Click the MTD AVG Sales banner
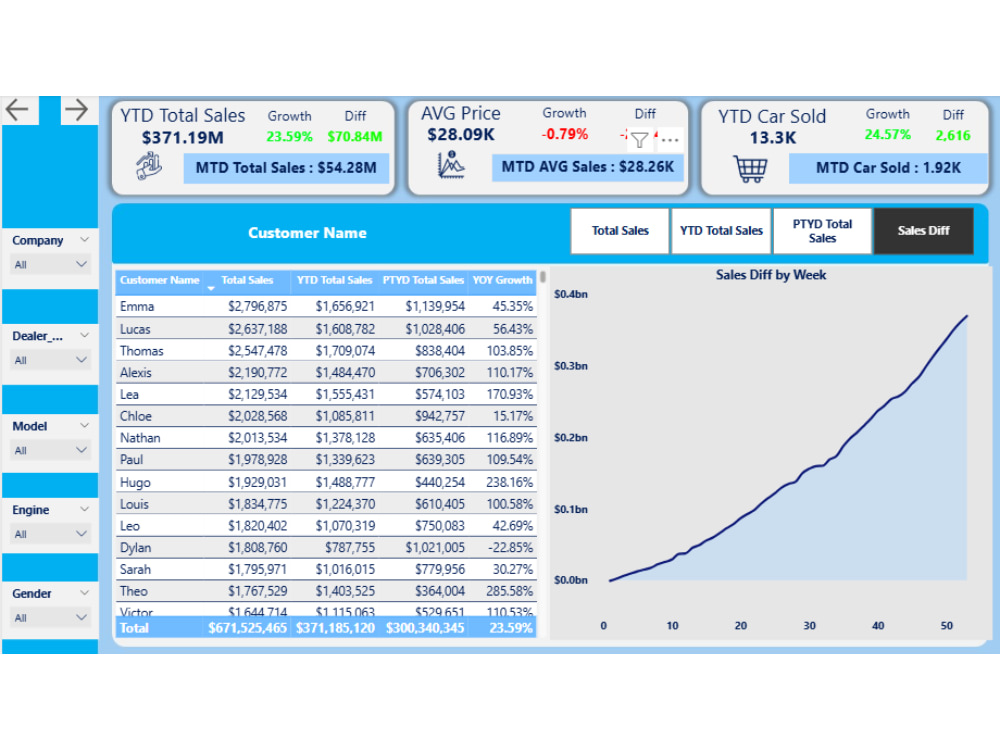This screenshot has width=1000, height=750. click(587, 167)
